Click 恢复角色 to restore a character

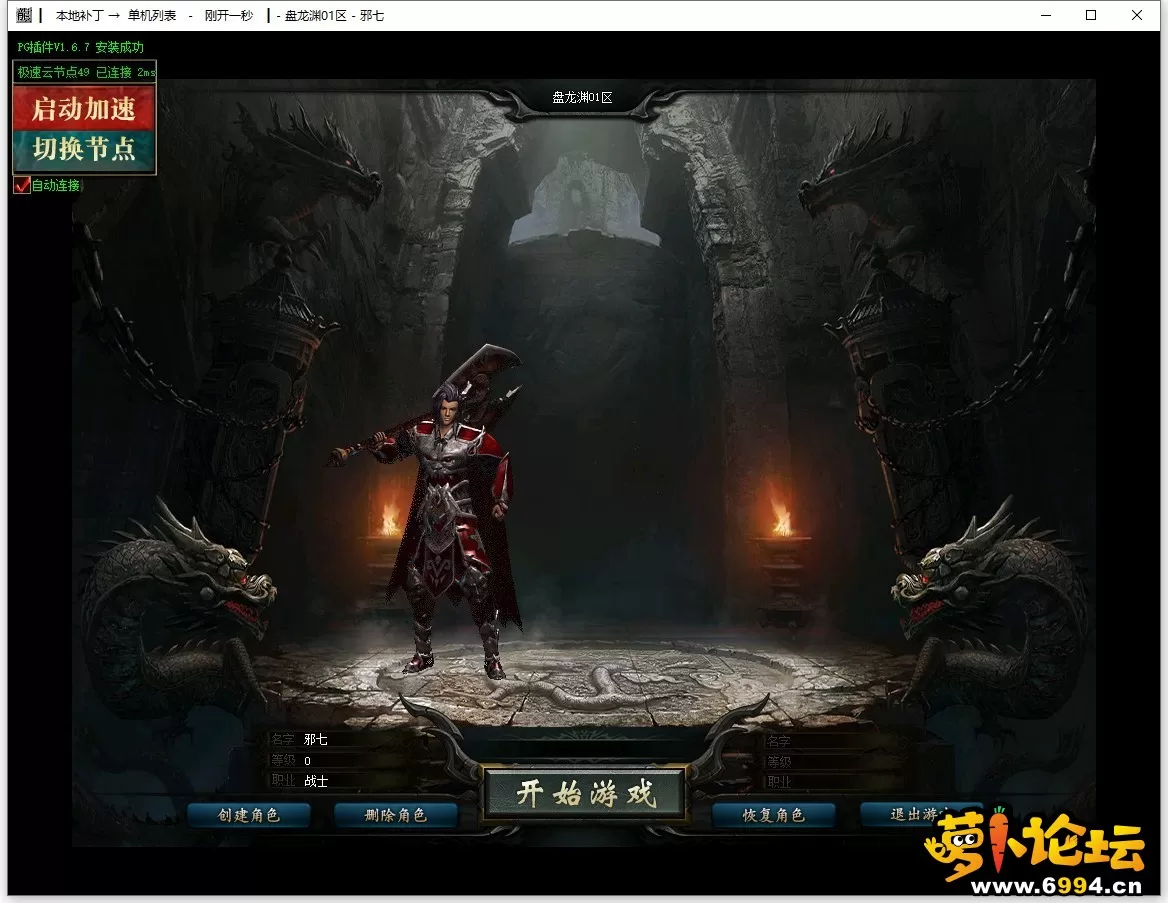(773, 815)
